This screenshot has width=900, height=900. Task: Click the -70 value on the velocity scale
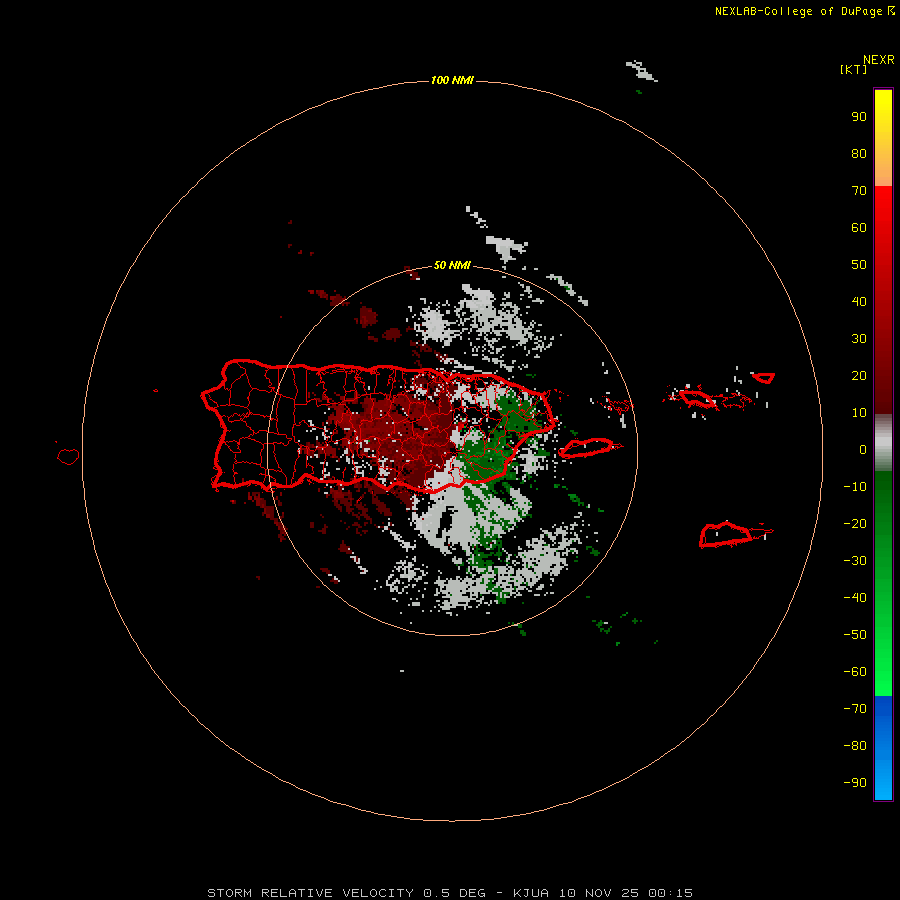click(855, 709)
